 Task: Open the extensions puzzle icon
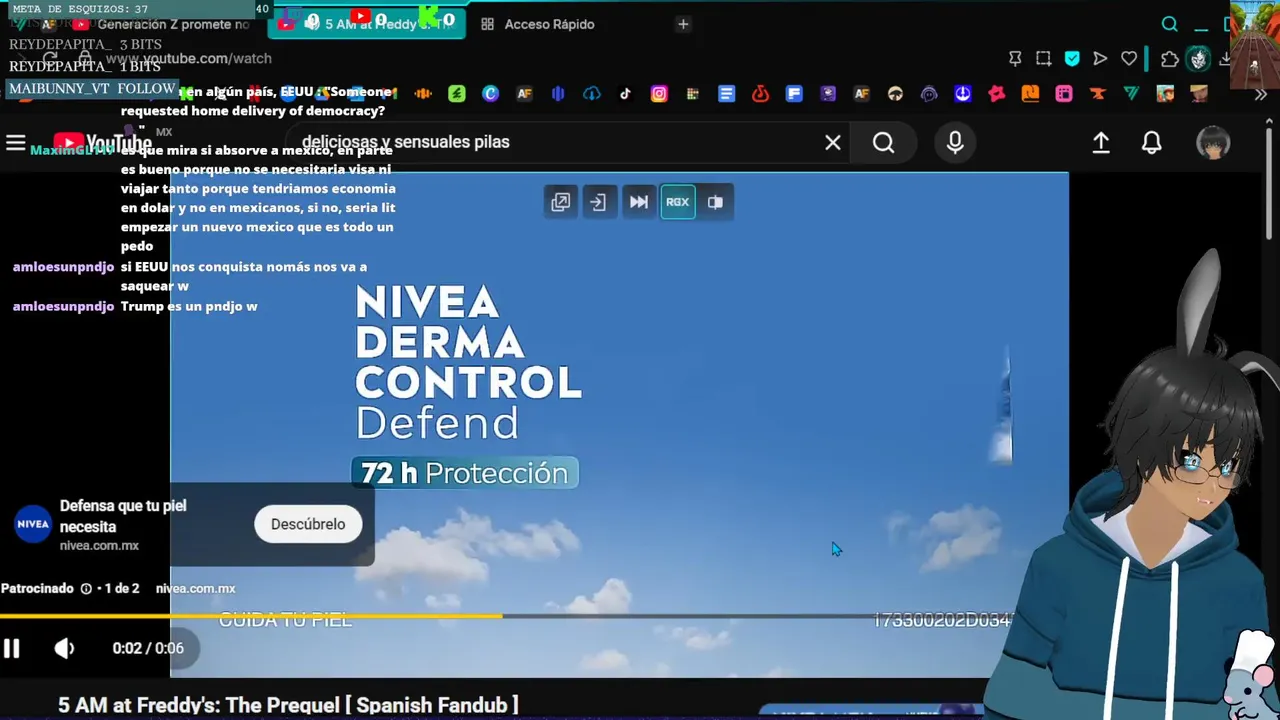tap(1169, 59)
